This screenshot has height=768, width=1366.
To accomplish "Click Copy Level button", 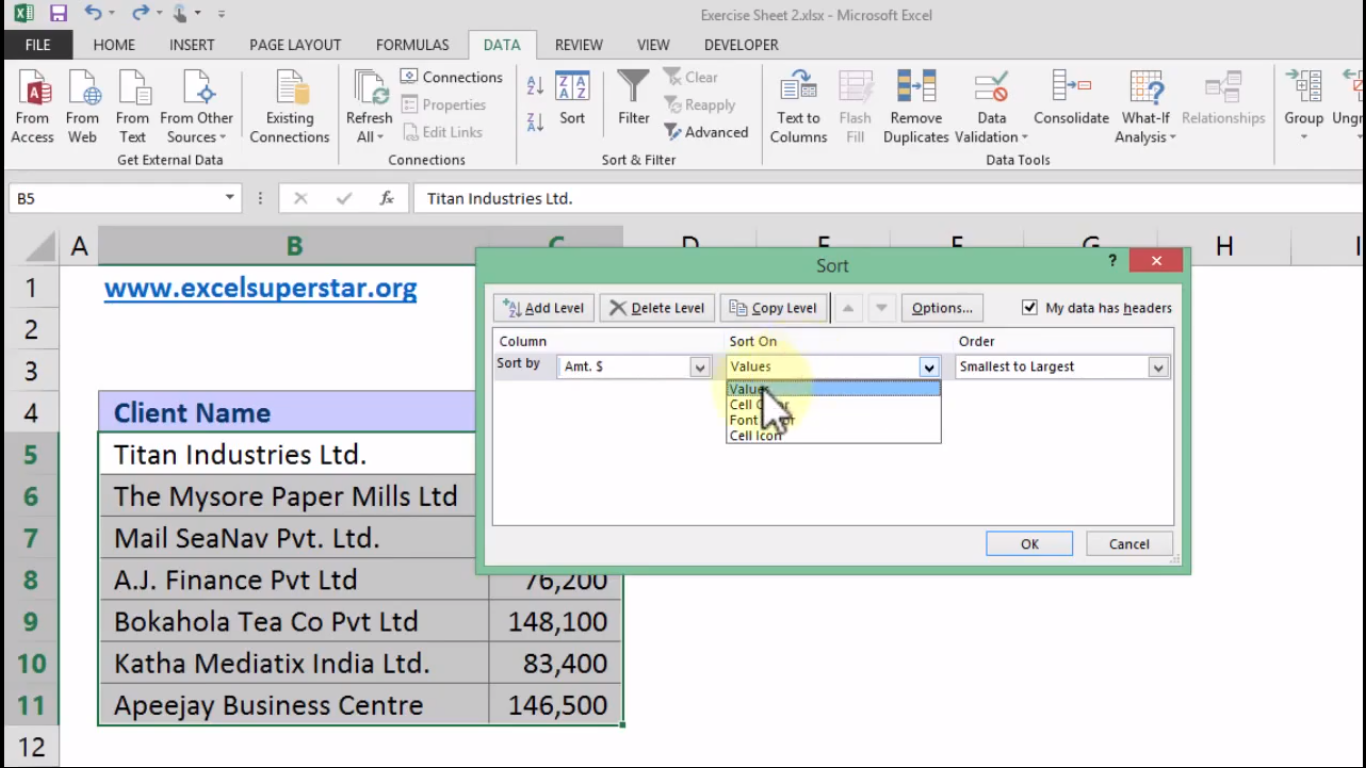I will [774, 308].
